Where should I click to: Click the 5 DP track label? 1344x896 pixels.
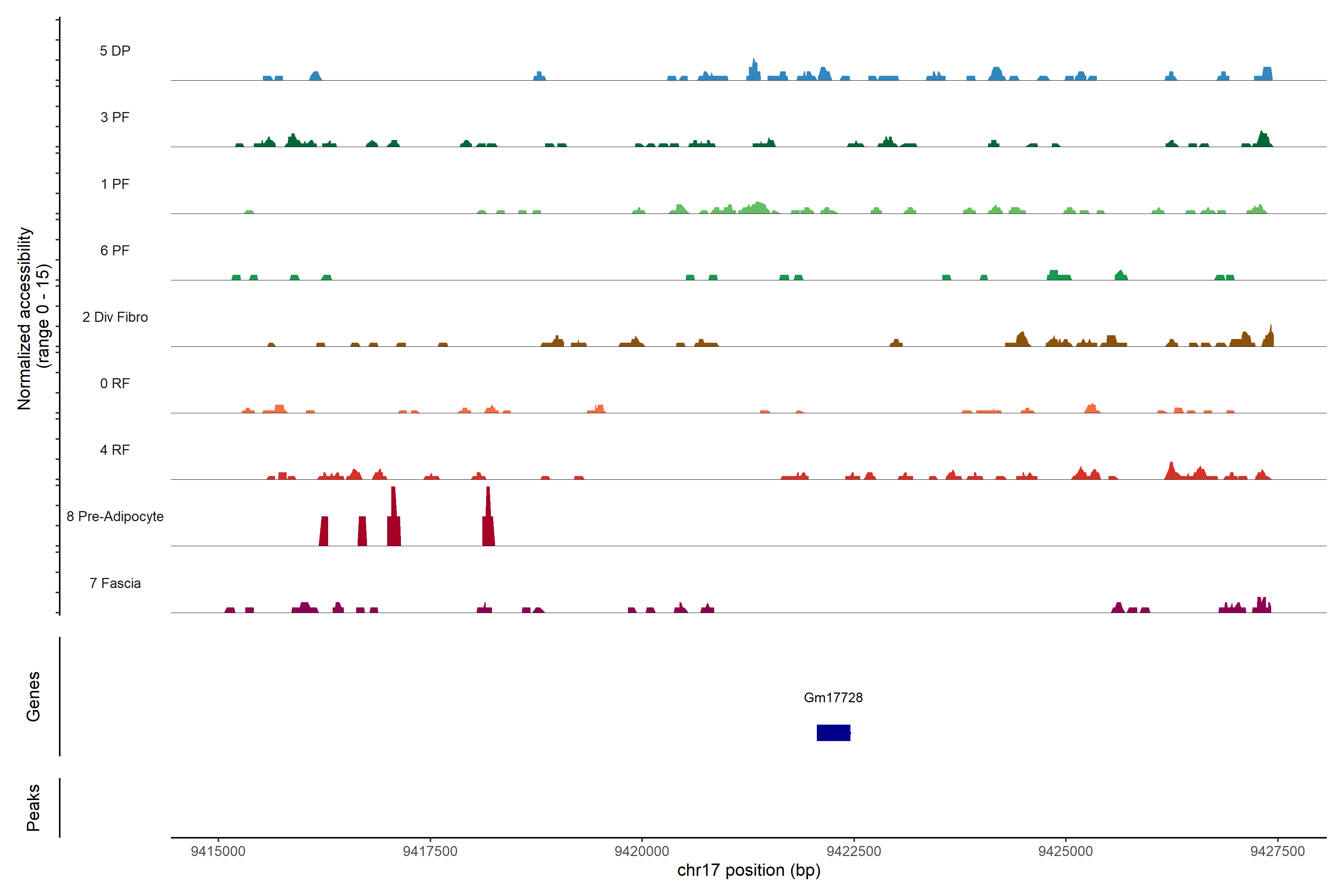pyautogui.click(x=115, y=51)
